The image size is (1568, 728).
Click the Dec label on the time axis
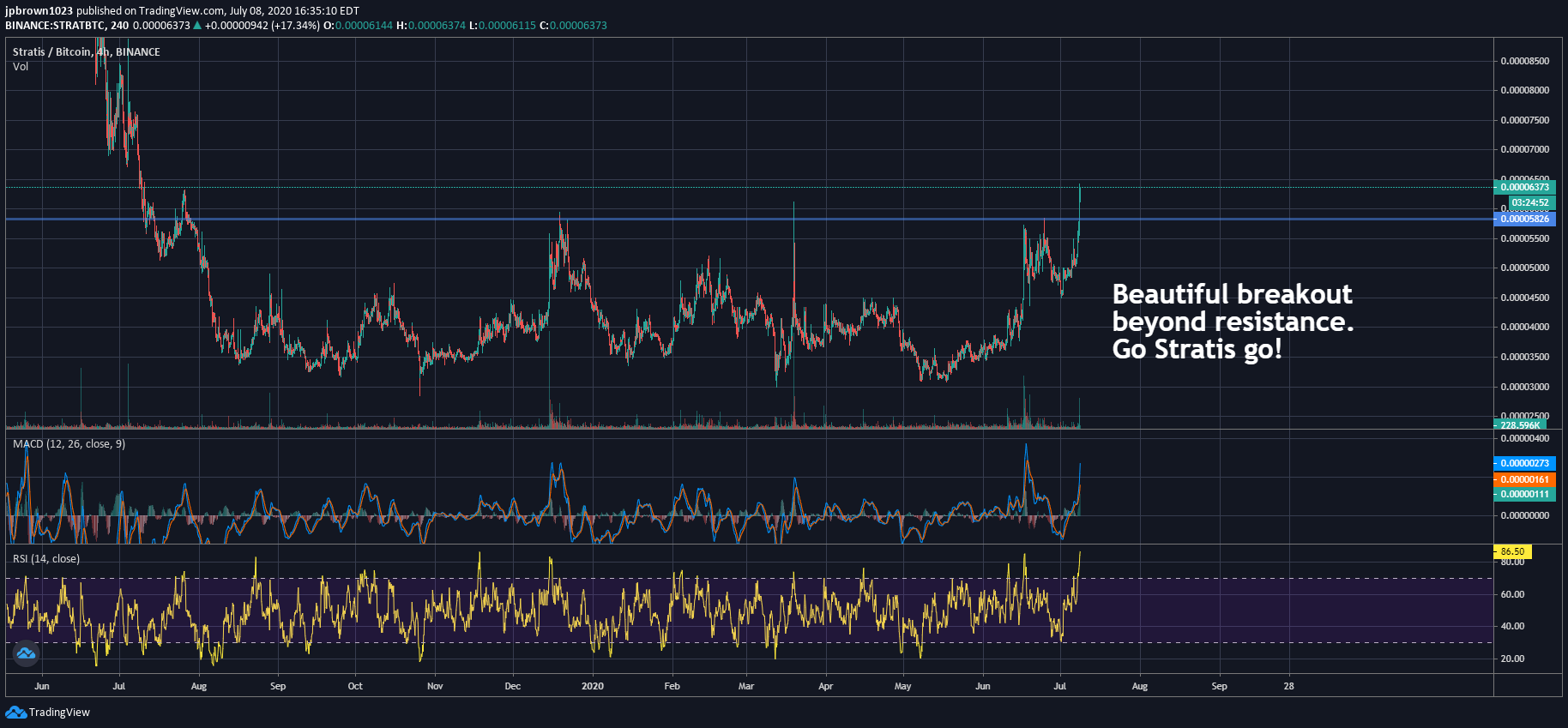(x=513, y=686)
